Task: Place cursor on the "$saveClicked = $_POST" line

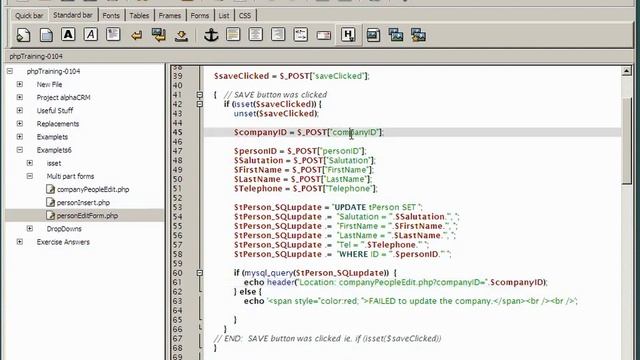Action: coord(291,76)
